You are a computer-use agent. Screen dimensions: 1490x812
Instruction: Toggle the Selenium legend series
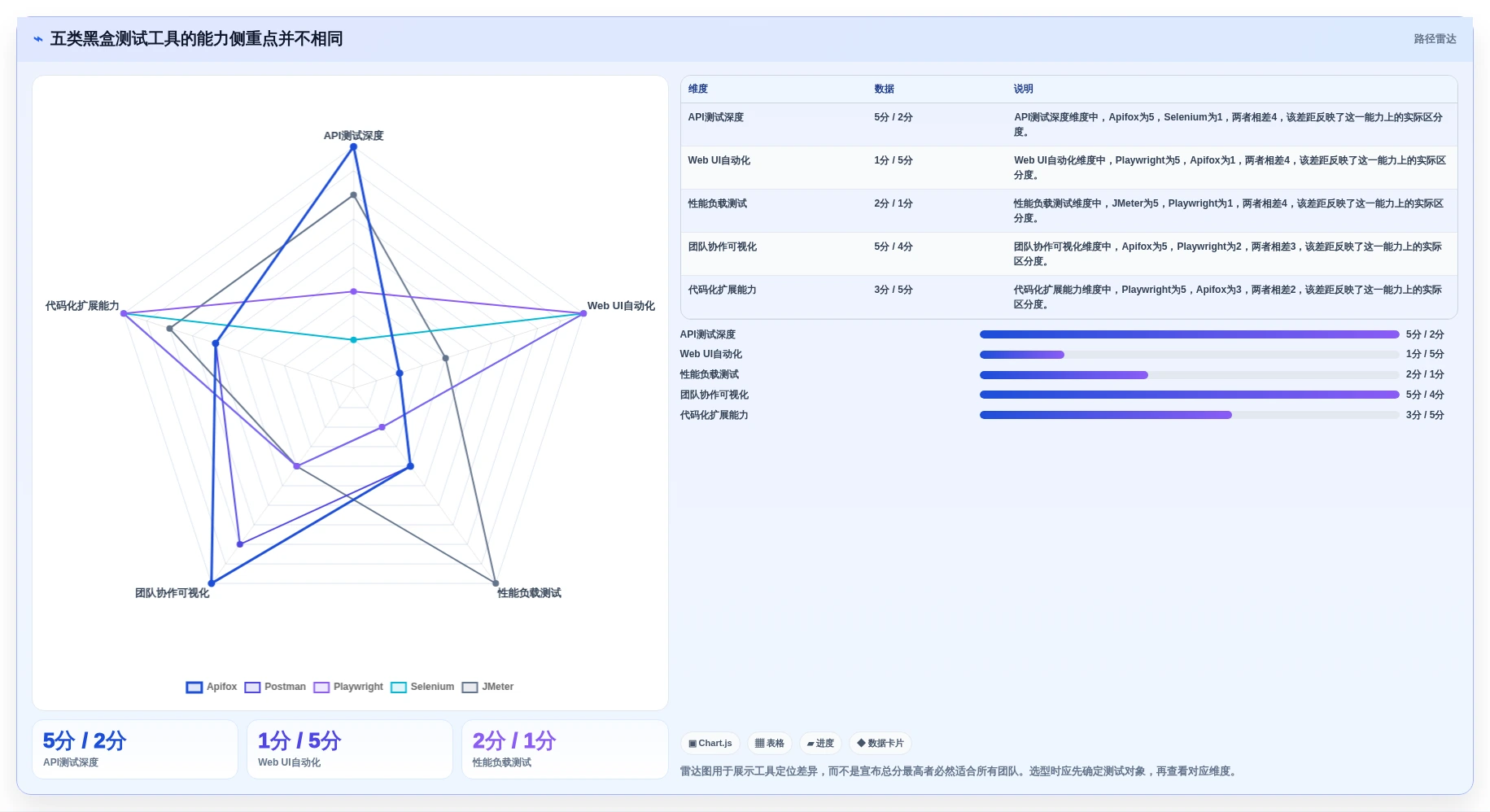pyautogui.click(x=422, y=687)
